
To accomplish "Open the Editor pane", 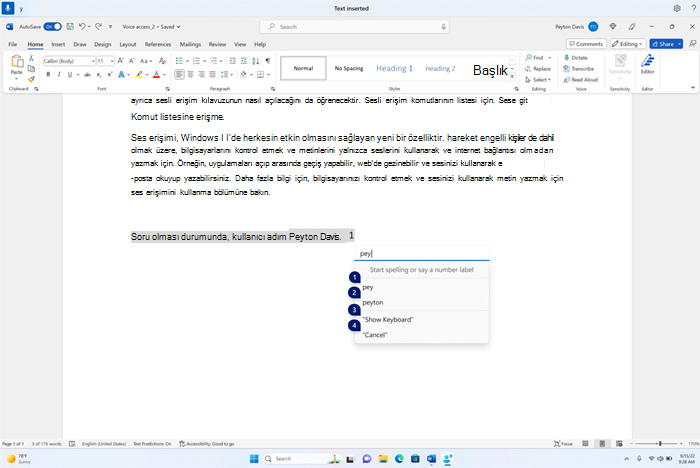I will pos(647,65).
